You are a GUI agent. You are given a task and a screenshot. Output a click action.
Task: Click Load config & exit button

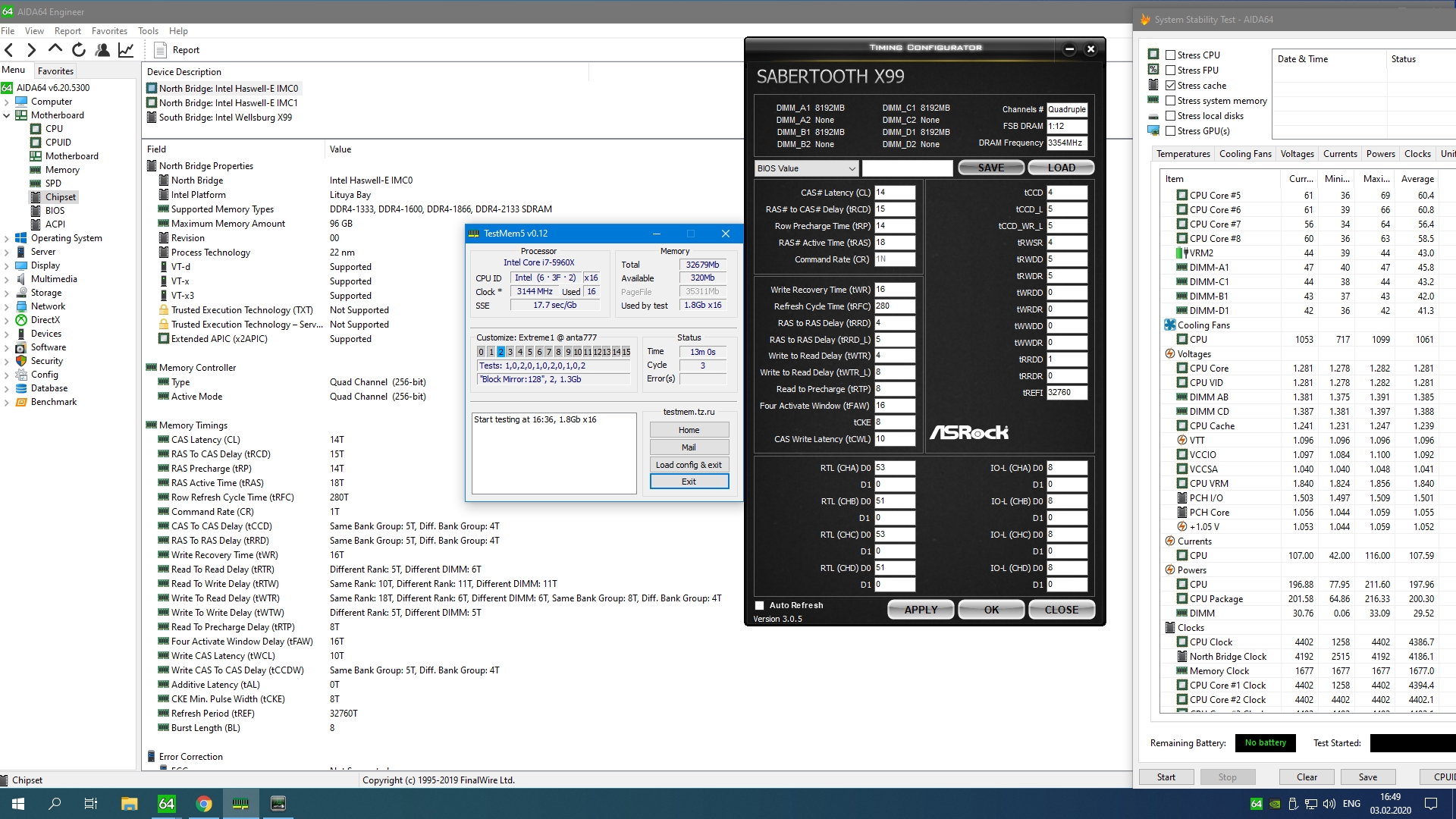(689, 465)
